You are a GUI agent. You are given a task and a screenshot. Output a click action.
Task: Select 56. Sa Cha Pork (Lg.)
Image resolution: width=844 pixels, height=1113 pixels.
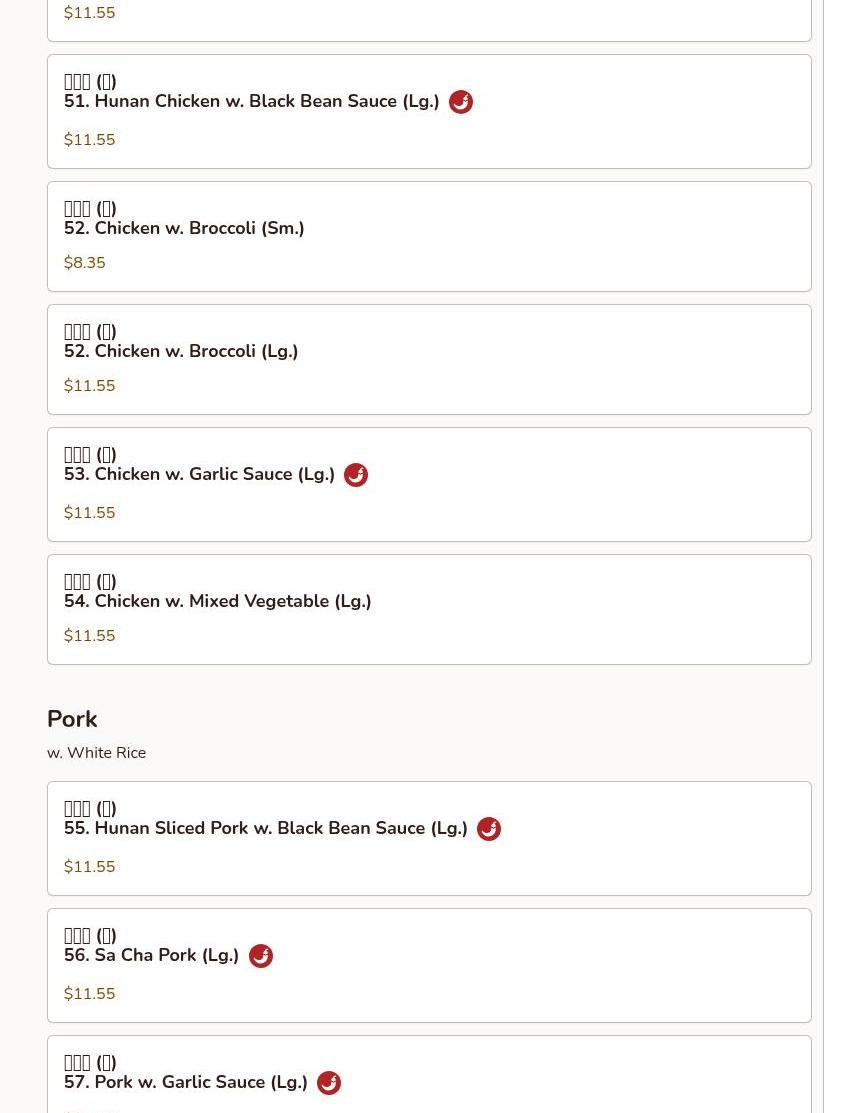tap(151, 956)
